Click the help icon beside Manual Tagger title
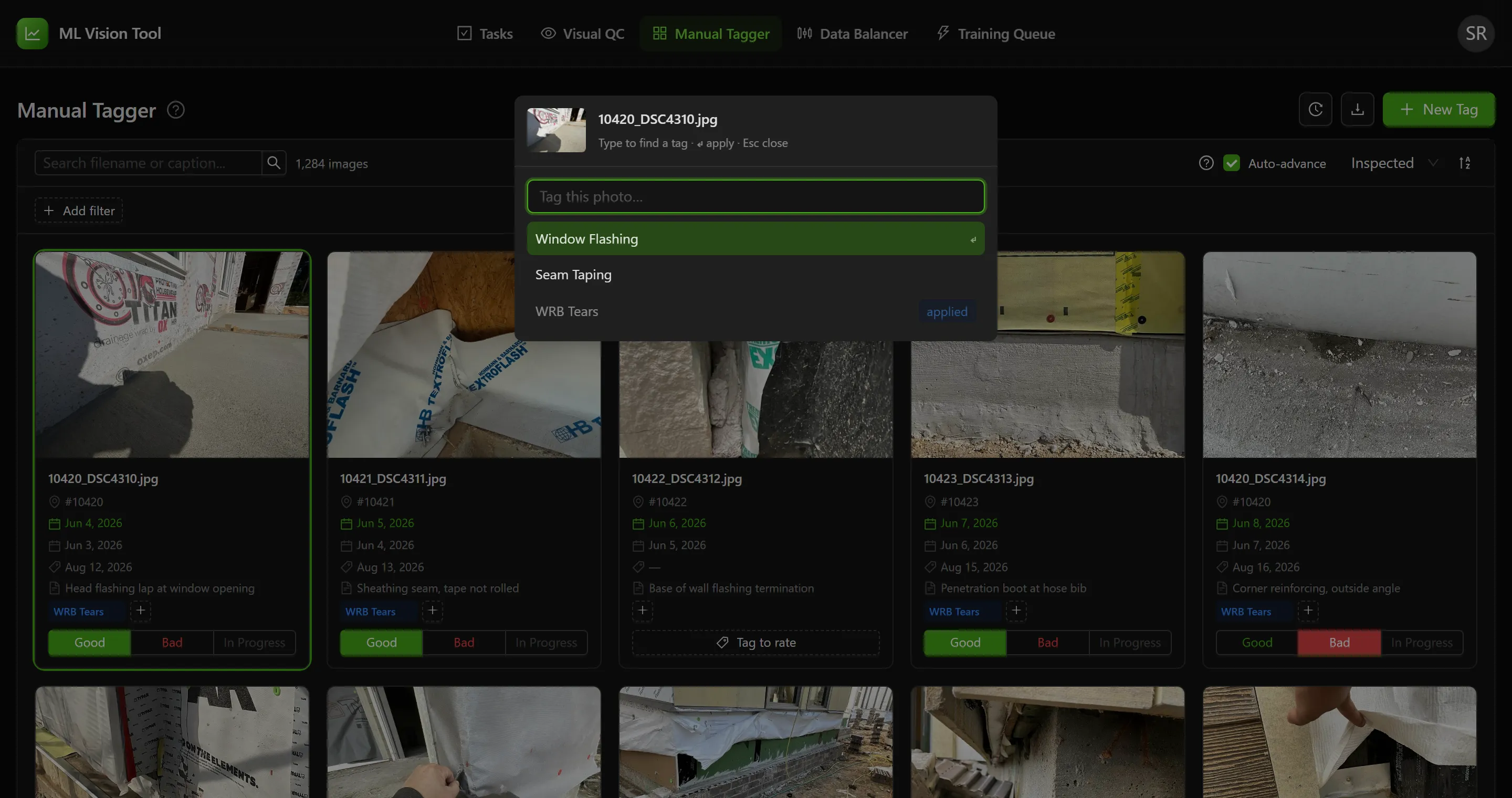This screenshot has height=798, width=1512. 176,110
